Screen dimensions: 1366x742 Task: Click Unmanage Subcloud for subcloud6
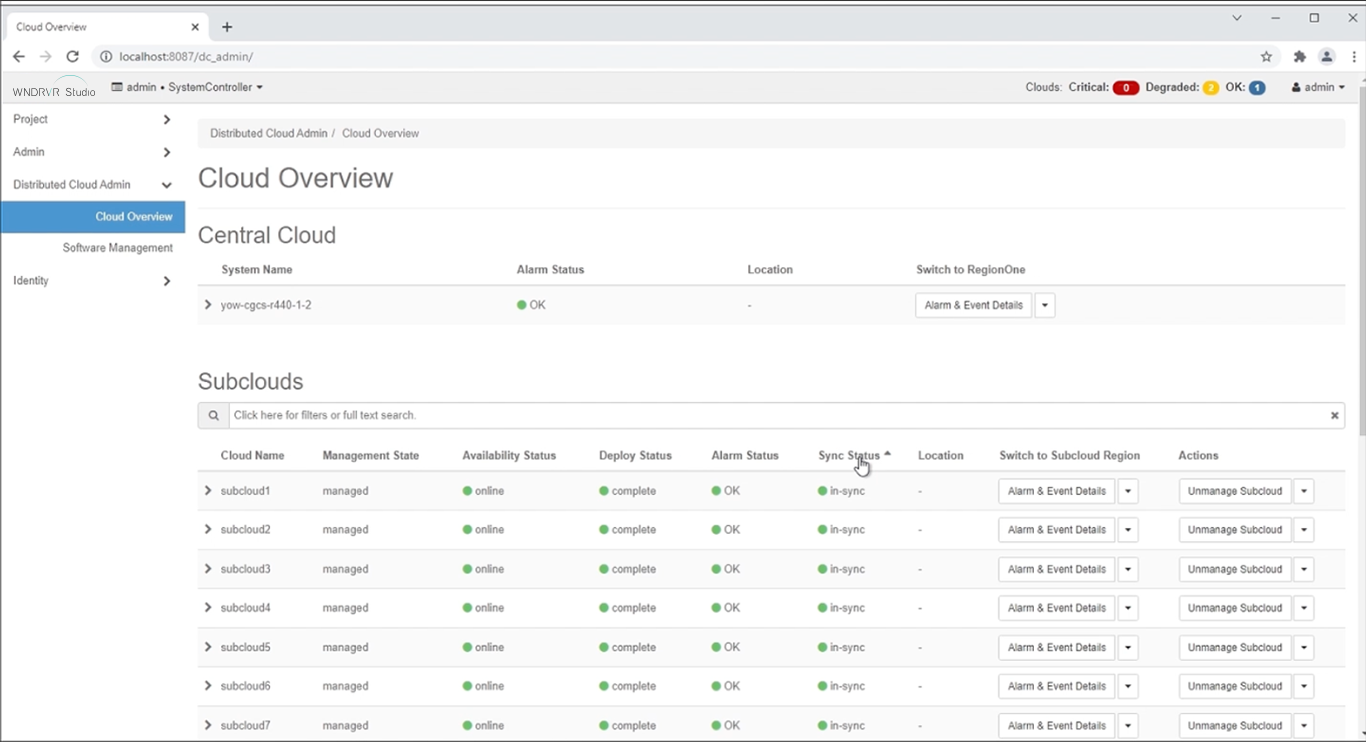(1235, 686)
